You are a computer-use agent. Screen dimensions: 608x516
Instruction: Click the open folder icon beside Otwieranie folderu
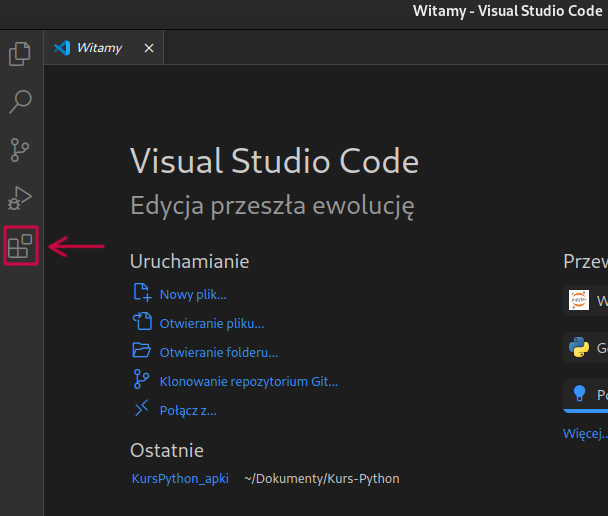[x=142, y=350]
